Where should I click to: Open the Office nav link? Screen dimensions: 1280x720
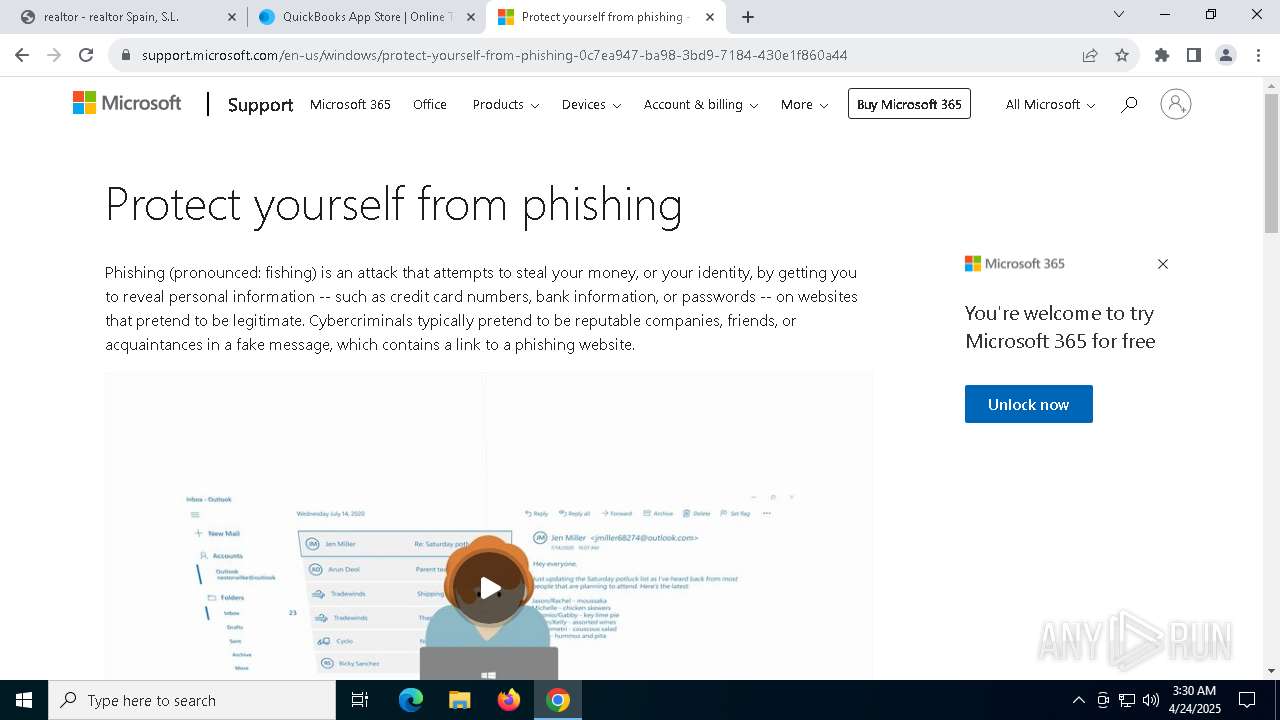pyautogui.click(x=430, y=104)
